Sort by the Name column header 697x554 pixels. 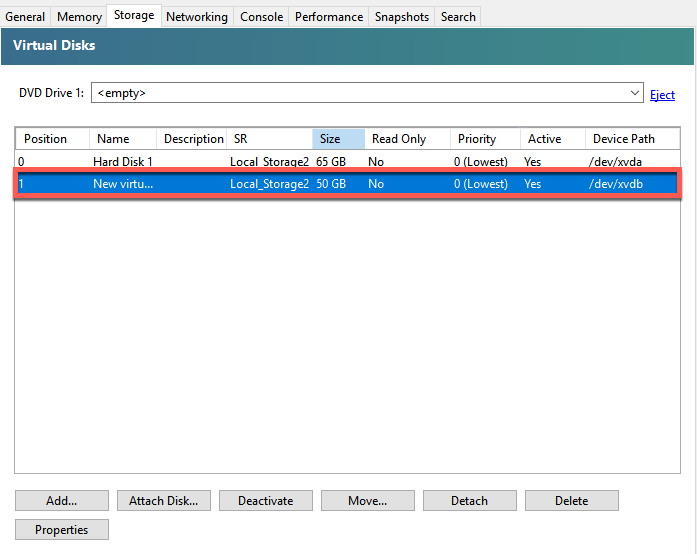click(123, 139)
